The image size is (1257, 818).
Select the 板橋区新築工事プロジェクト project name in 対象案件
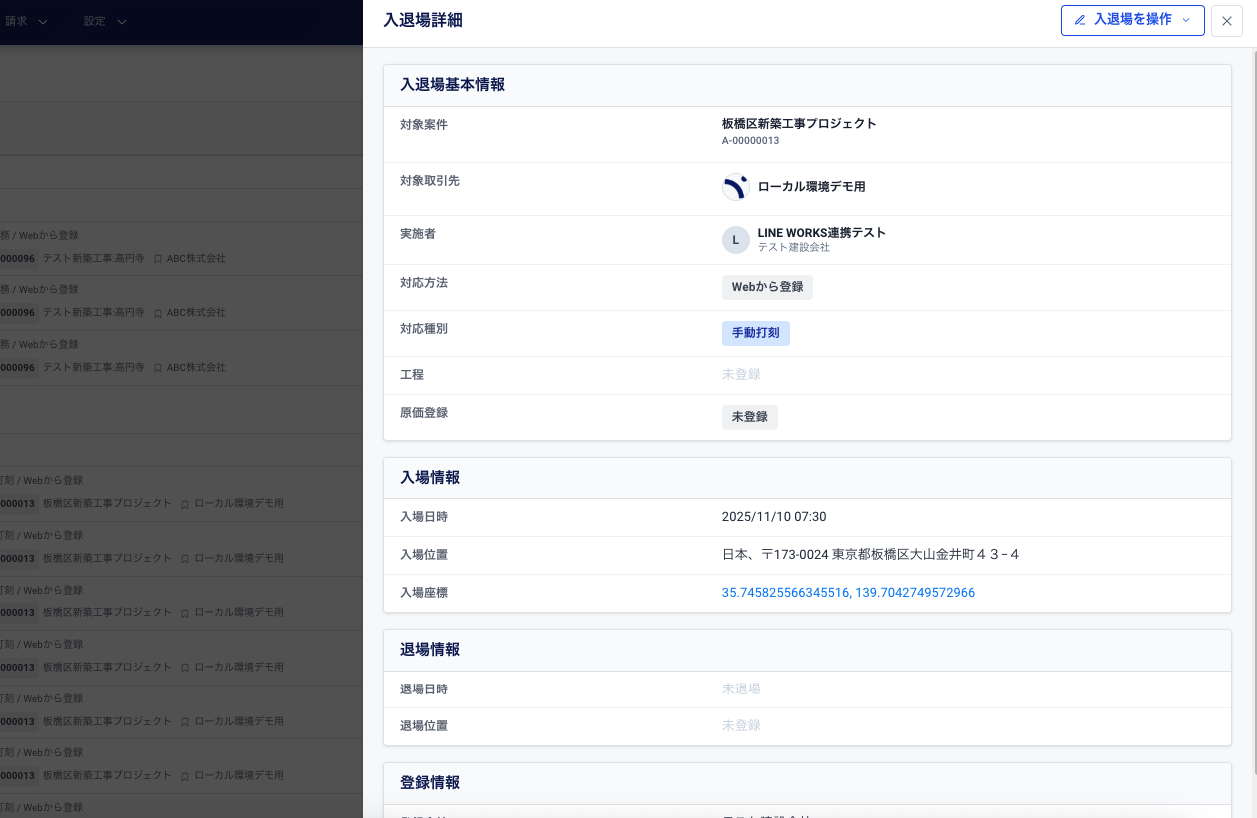(799, 124)
